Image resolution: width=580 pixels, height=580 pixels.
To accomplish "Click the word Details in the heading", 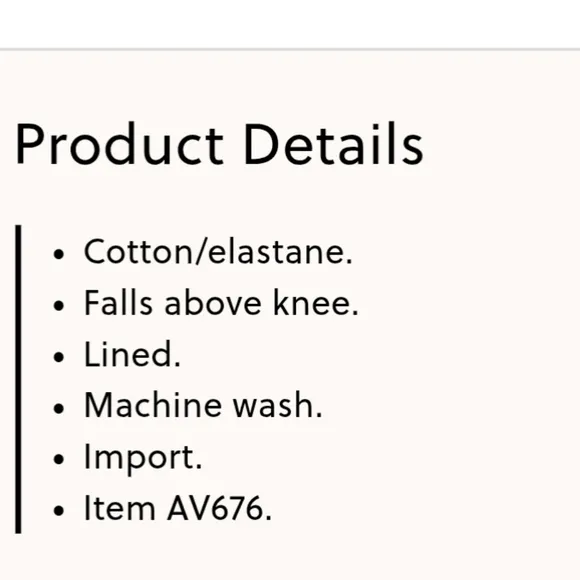I will click(x=333, y=144).
